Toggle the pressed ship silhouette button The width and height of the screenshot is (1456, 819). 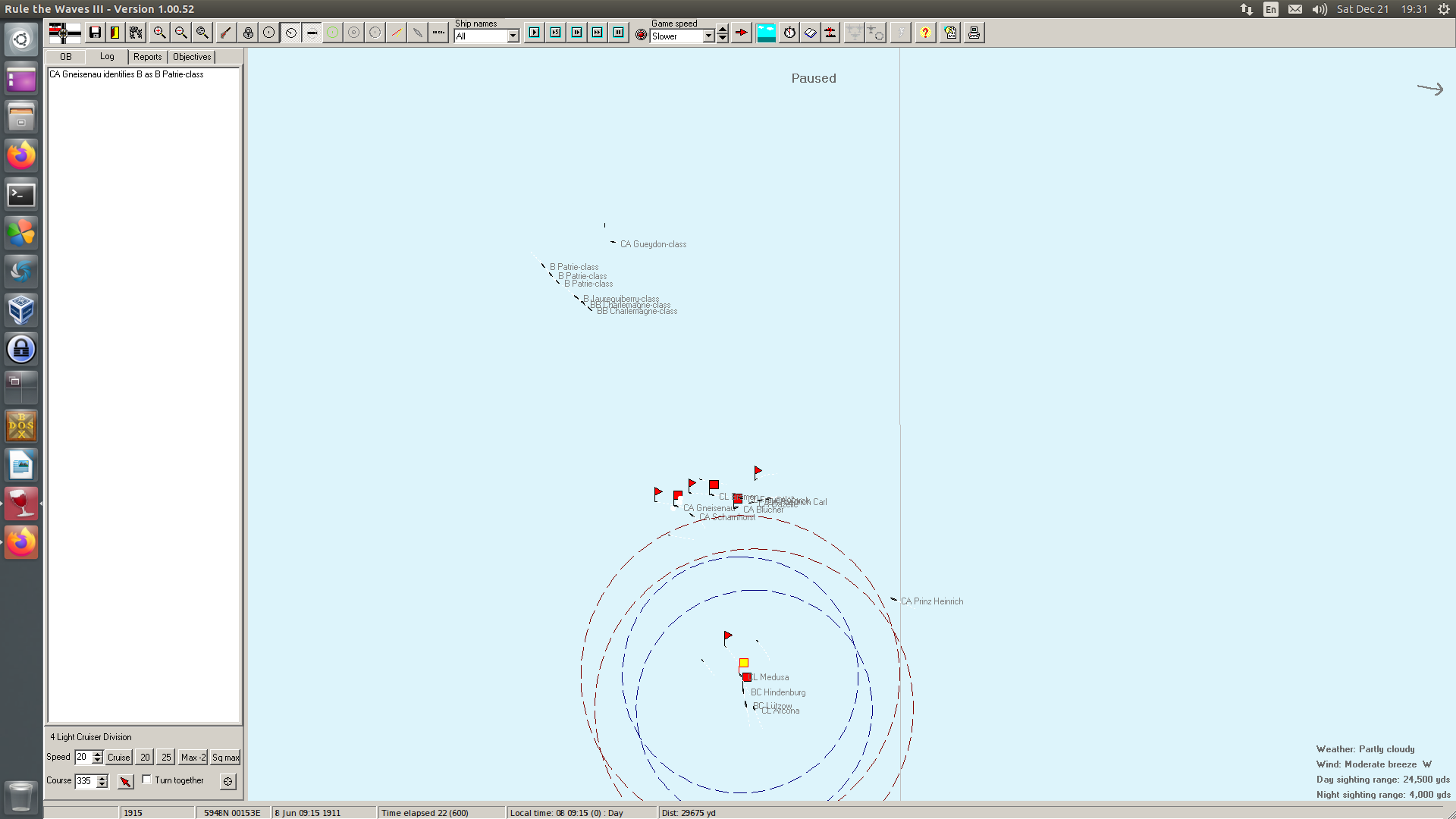coord(312,33)
